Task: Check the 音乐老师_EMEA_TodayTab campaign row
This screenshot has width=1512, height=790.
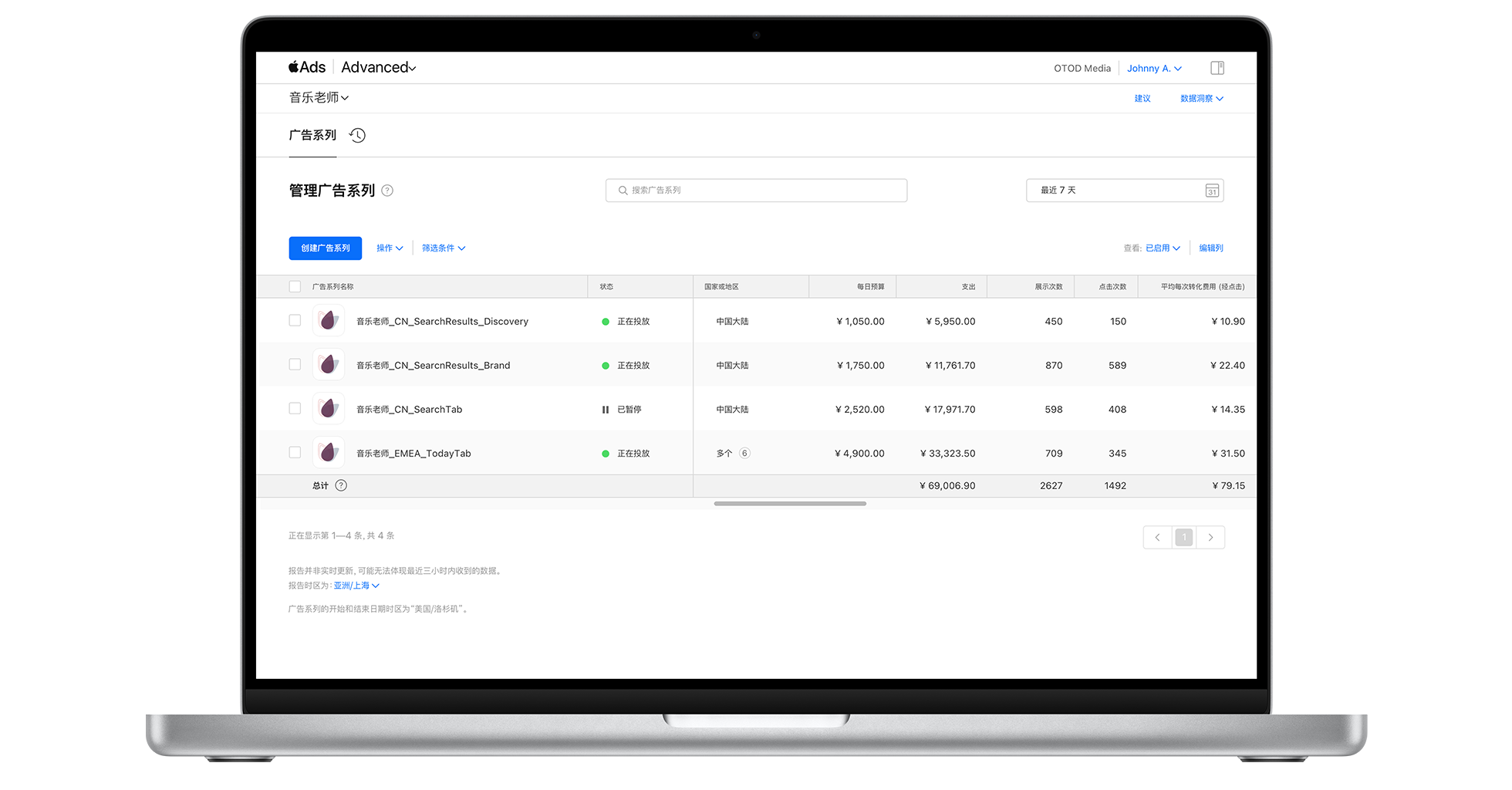Action: click(x=295, y=453)
